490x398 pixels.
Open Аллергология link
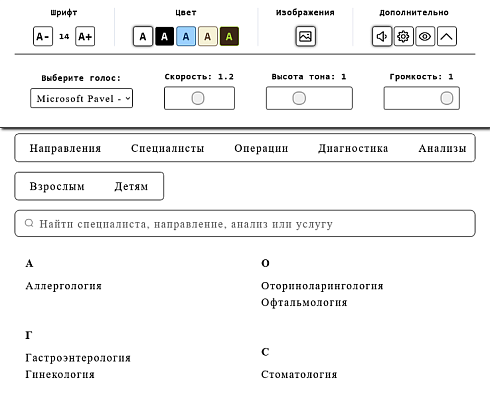64,286
